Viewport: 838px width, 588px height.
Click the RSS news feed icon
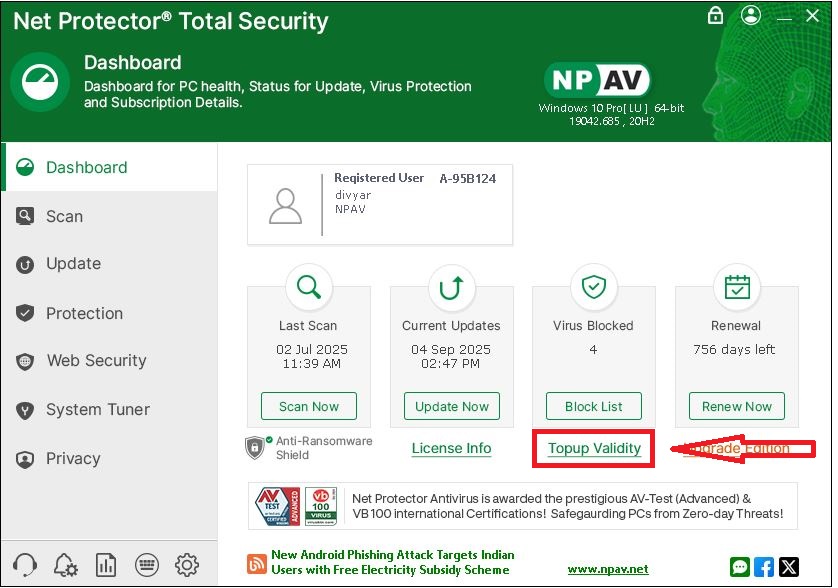pos(256,561)
